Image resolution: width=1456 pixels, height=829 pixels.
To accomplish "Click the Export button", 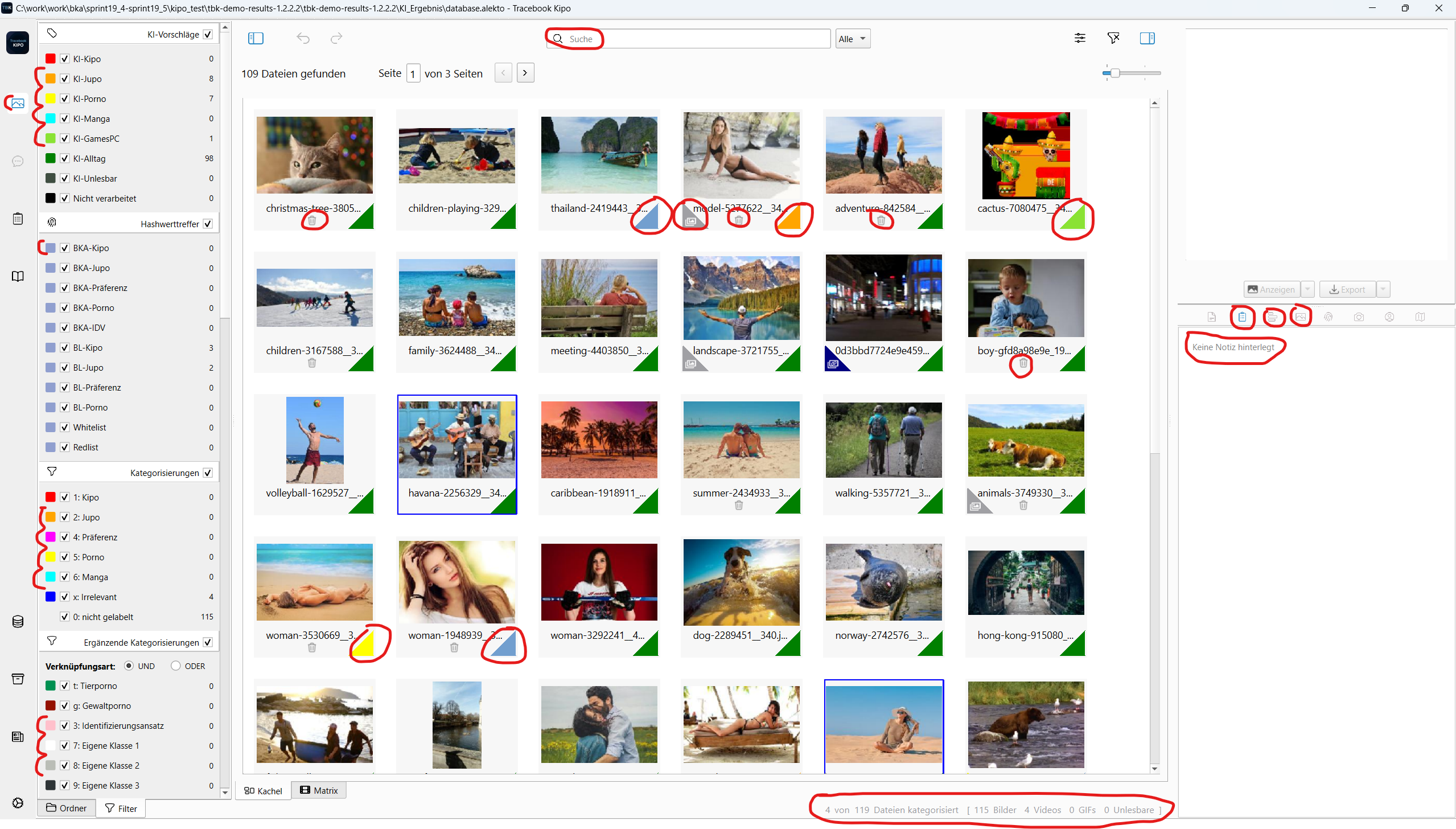I will (x=1347, y=289).
